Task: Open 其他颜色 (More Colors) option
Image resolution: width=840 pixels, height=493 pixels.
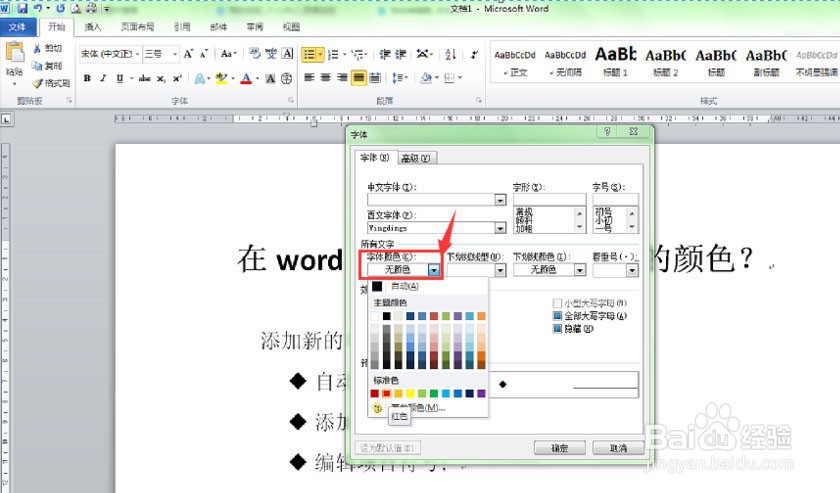Action: click(428, 408)
